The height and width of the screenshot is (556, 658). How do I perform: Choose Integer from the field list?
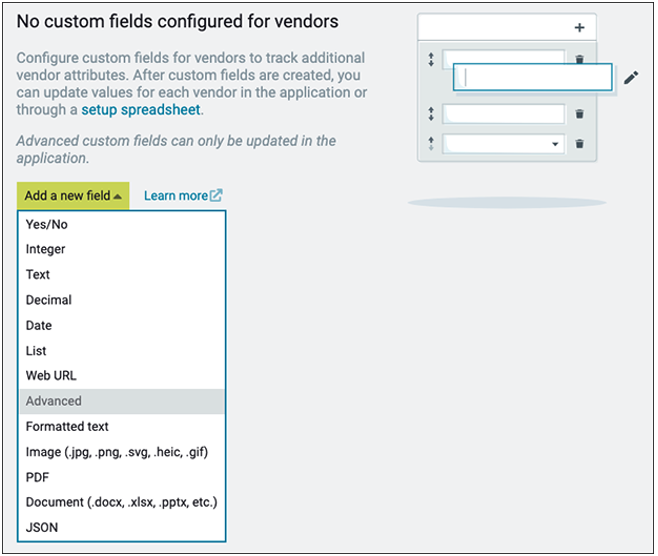(x=46, y=249)
